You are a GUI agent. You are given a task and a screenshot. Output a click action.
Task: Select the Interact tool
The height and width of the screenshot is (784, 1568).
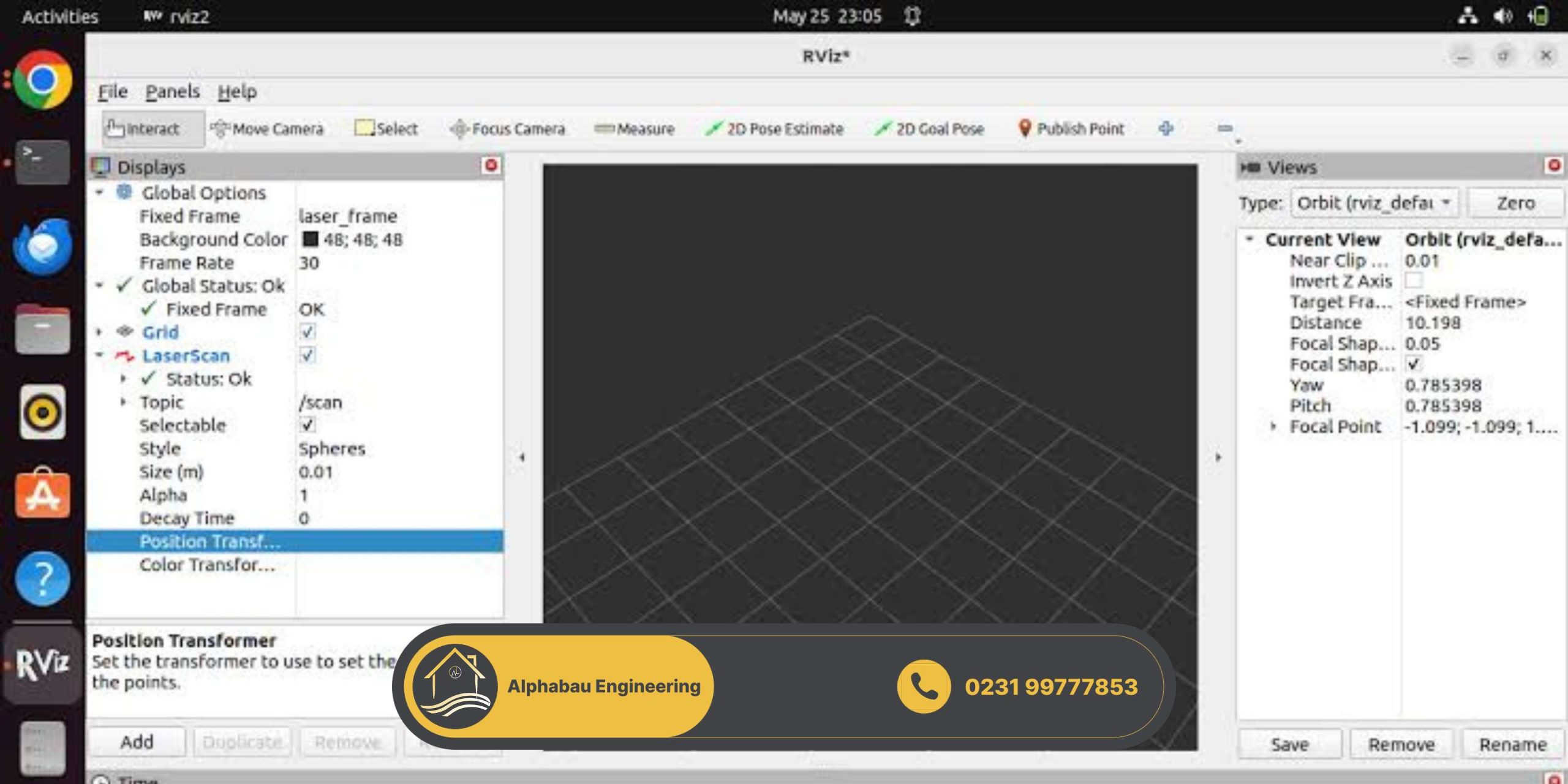153,129
